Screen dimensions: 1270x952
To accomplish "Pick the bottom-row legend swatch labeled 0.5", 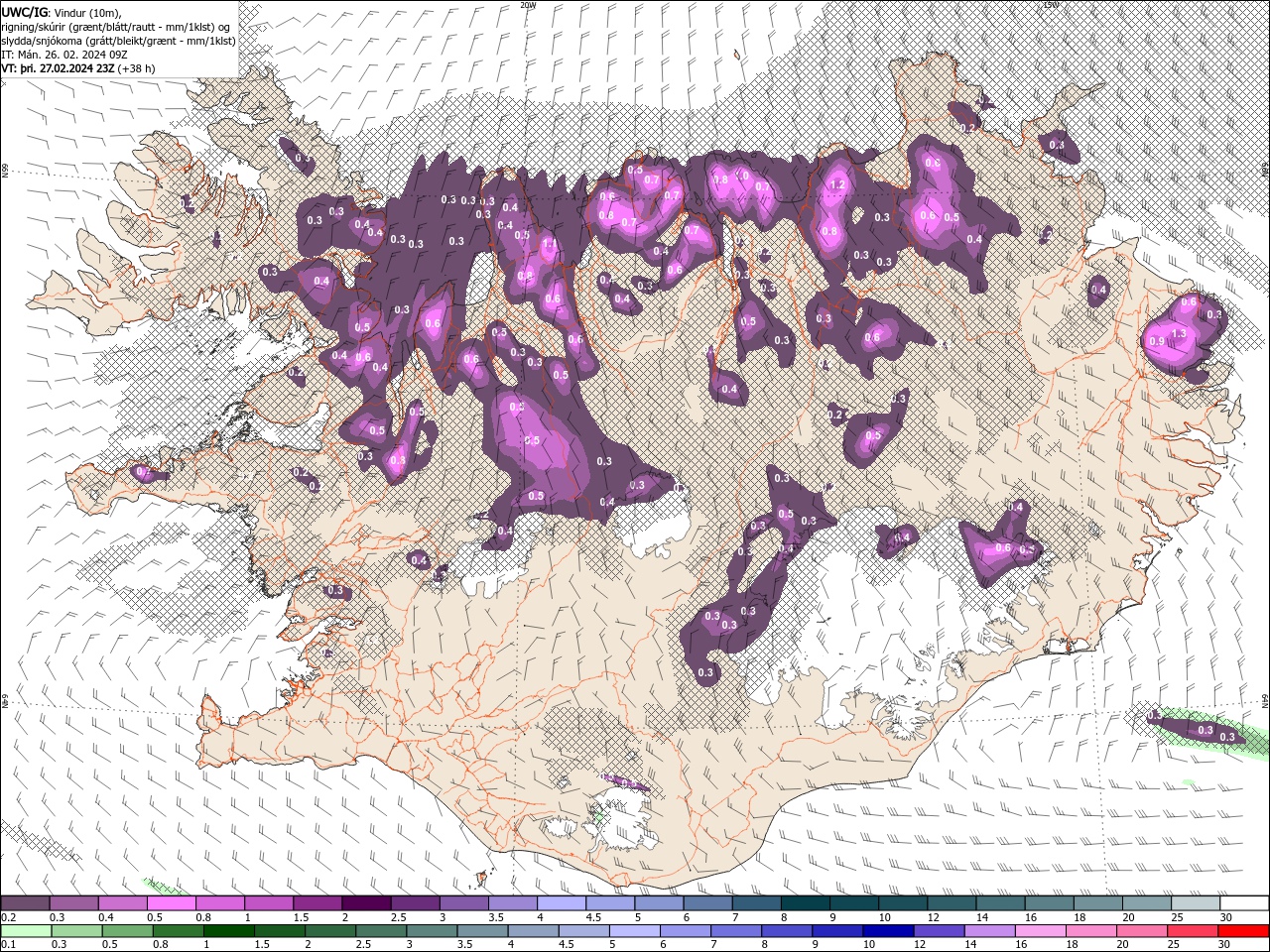I will click(x=127, y=931).
